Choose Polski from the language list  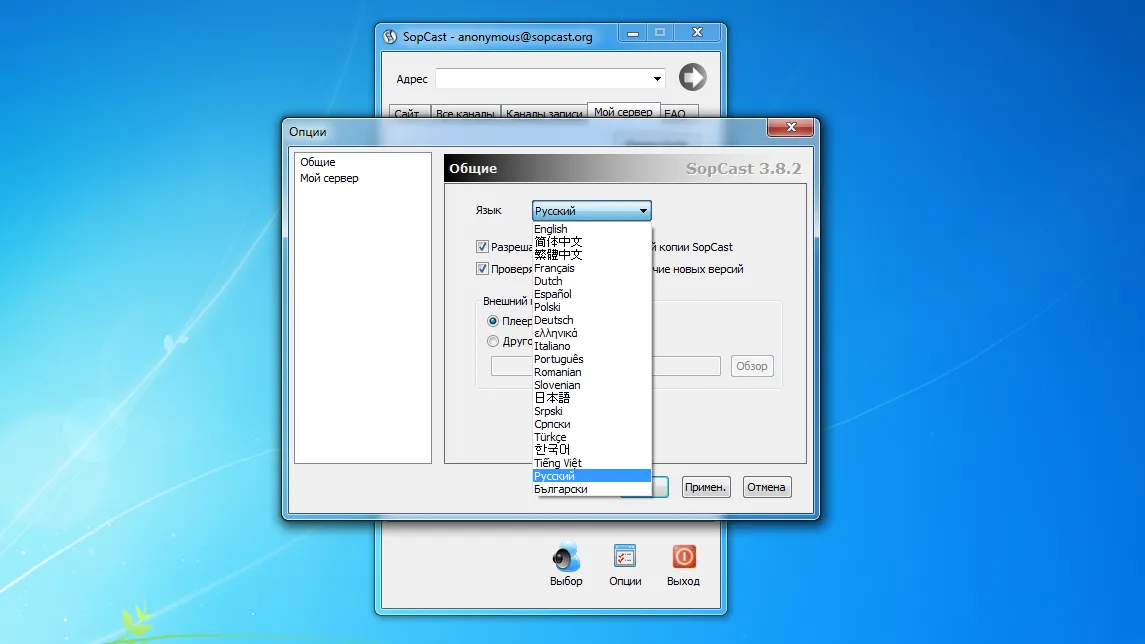point(592,307)
